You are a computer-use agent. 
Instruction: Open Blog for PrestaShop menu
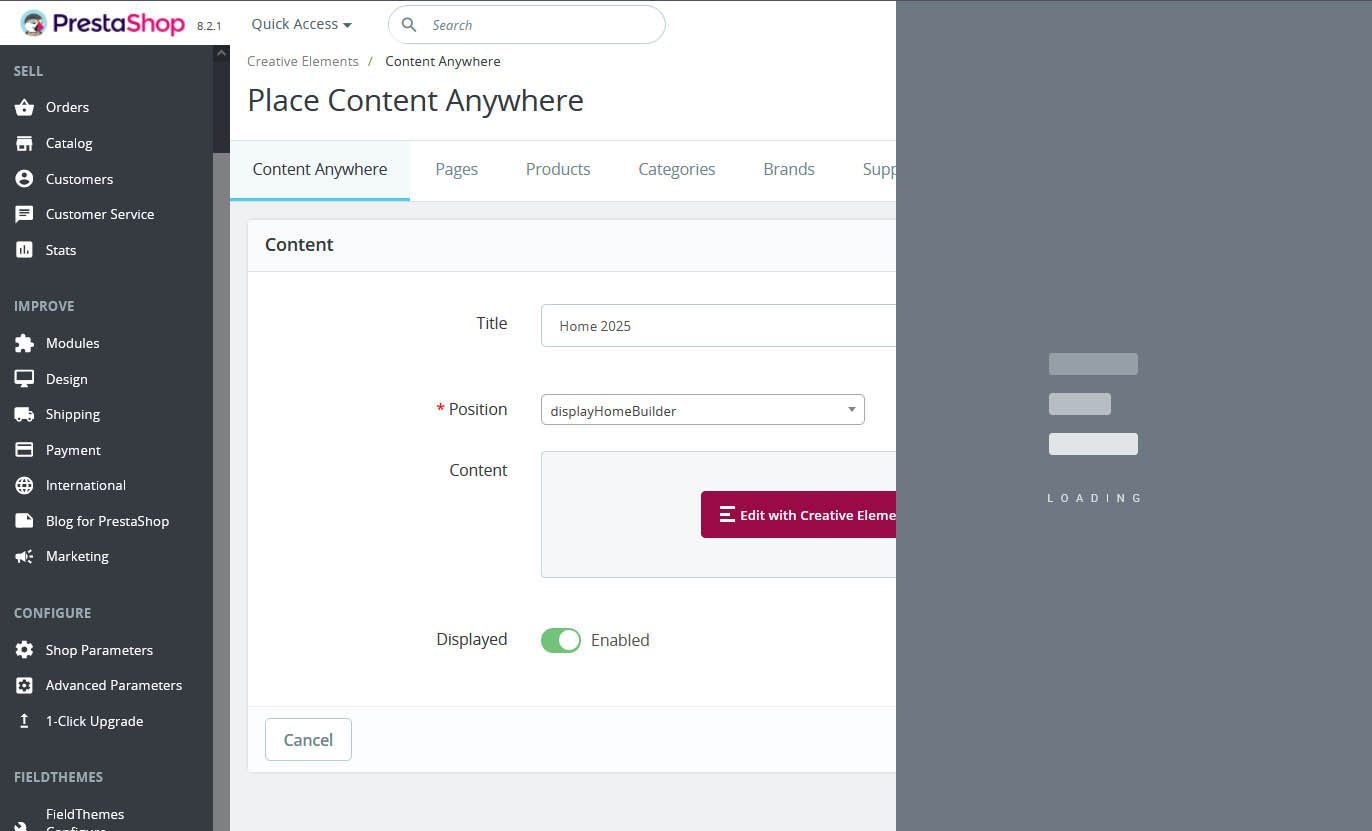coord(106,521)
